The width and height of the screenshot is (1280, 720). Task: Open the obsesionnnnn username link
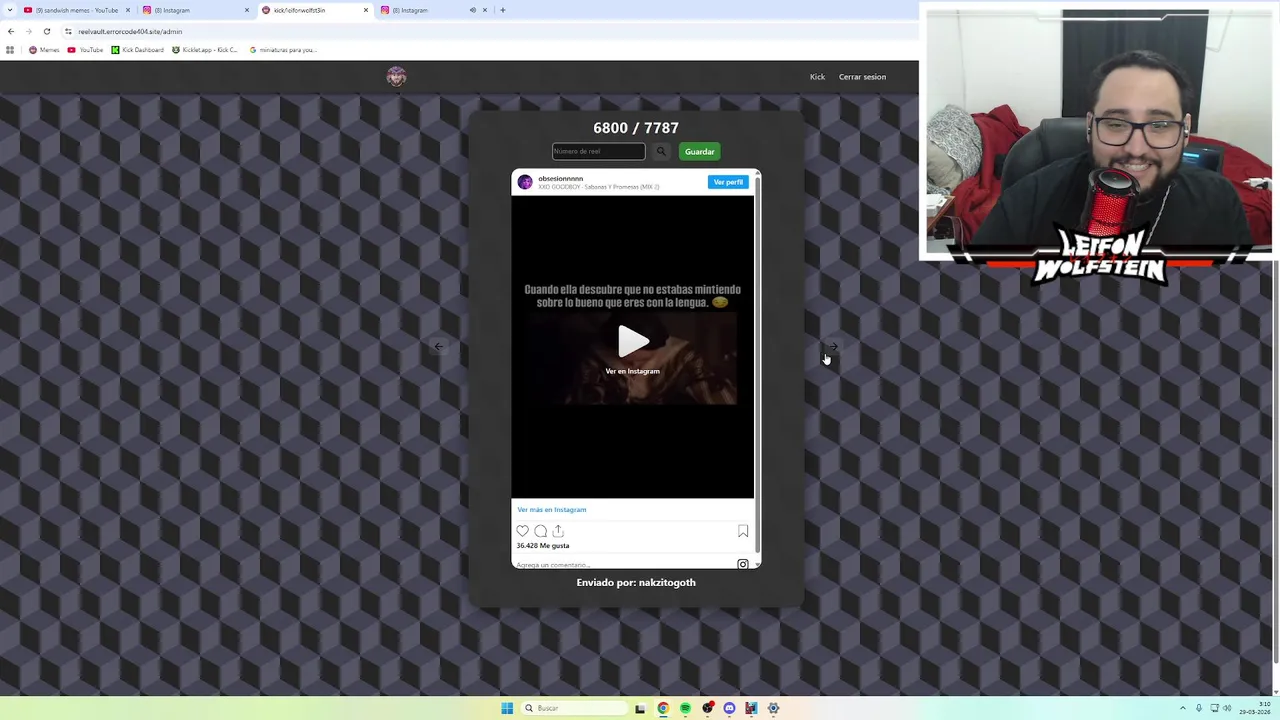pyautogui.click(x=560, y=178)
